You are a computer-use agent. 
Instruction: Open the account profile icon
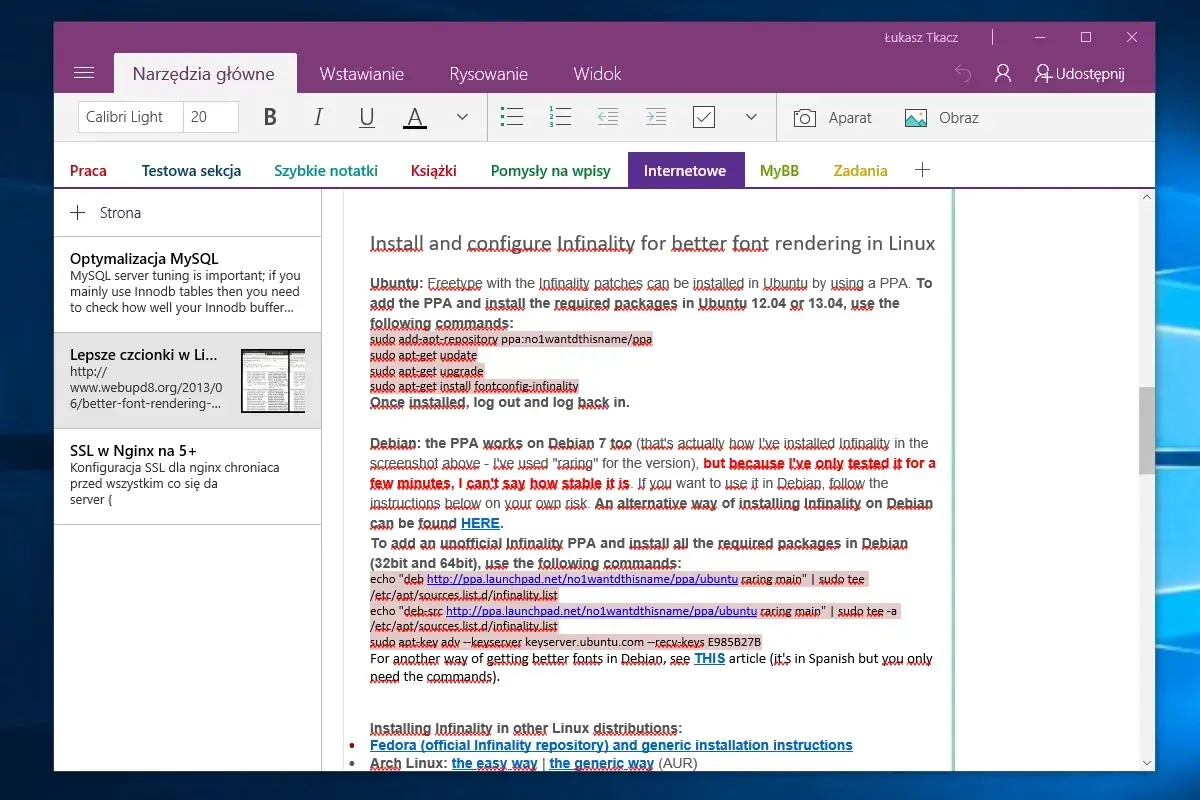click(1003, 73)
